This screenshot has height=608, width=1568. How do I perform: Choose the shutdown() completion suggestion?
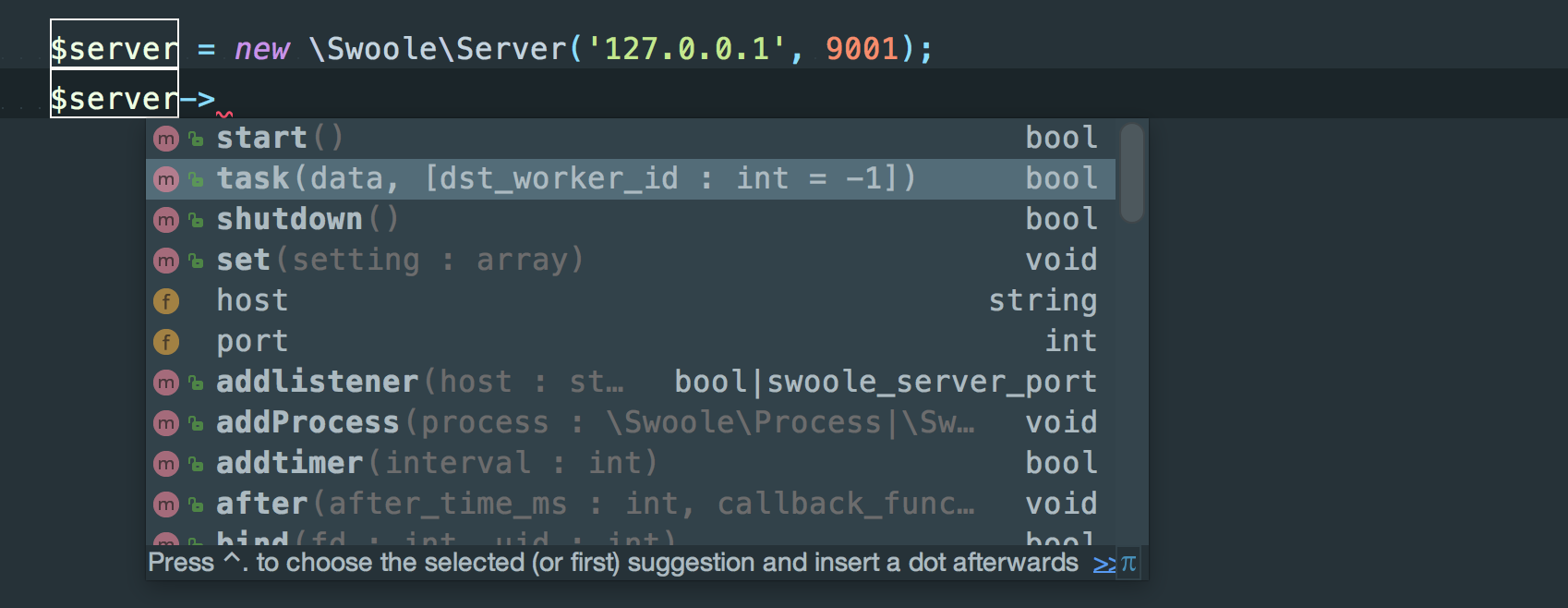[631, 220]
